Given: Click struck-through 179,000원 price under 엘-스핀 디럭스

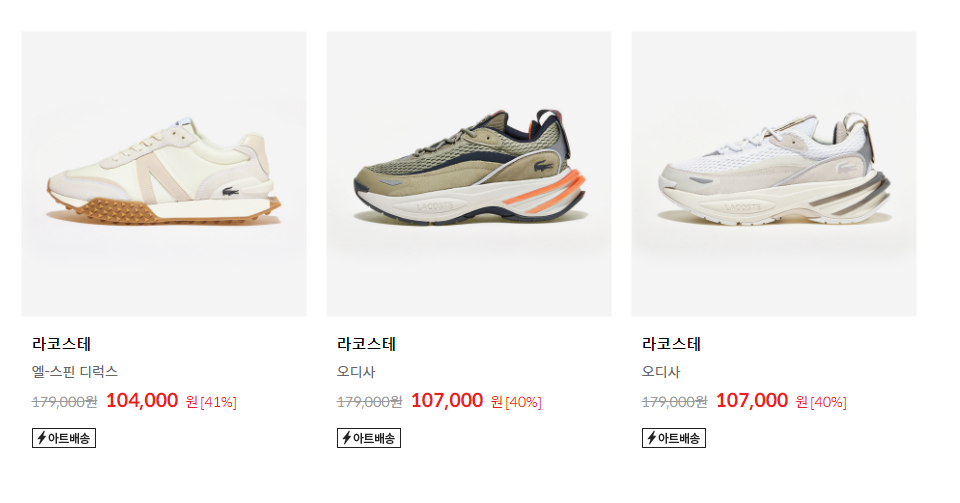Looking at the screenshot, I should coord(64,402).
